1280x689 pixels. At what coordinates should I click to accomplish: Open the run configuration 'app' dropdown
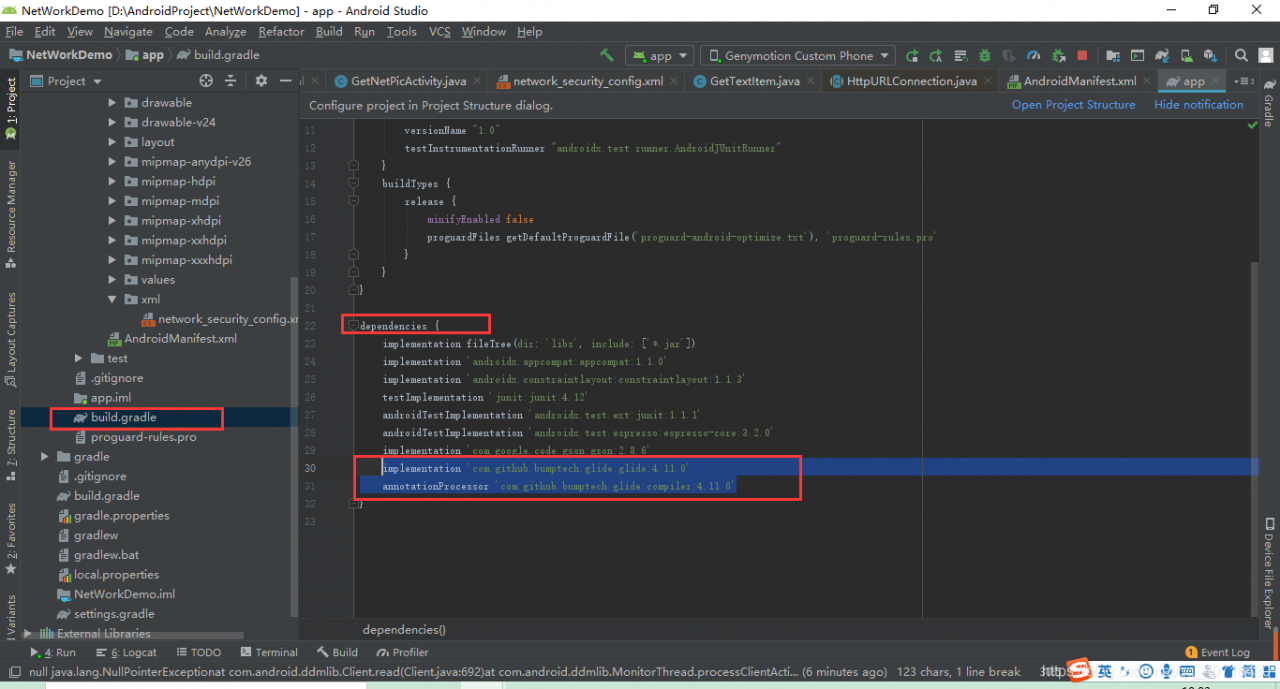(661, 56)
